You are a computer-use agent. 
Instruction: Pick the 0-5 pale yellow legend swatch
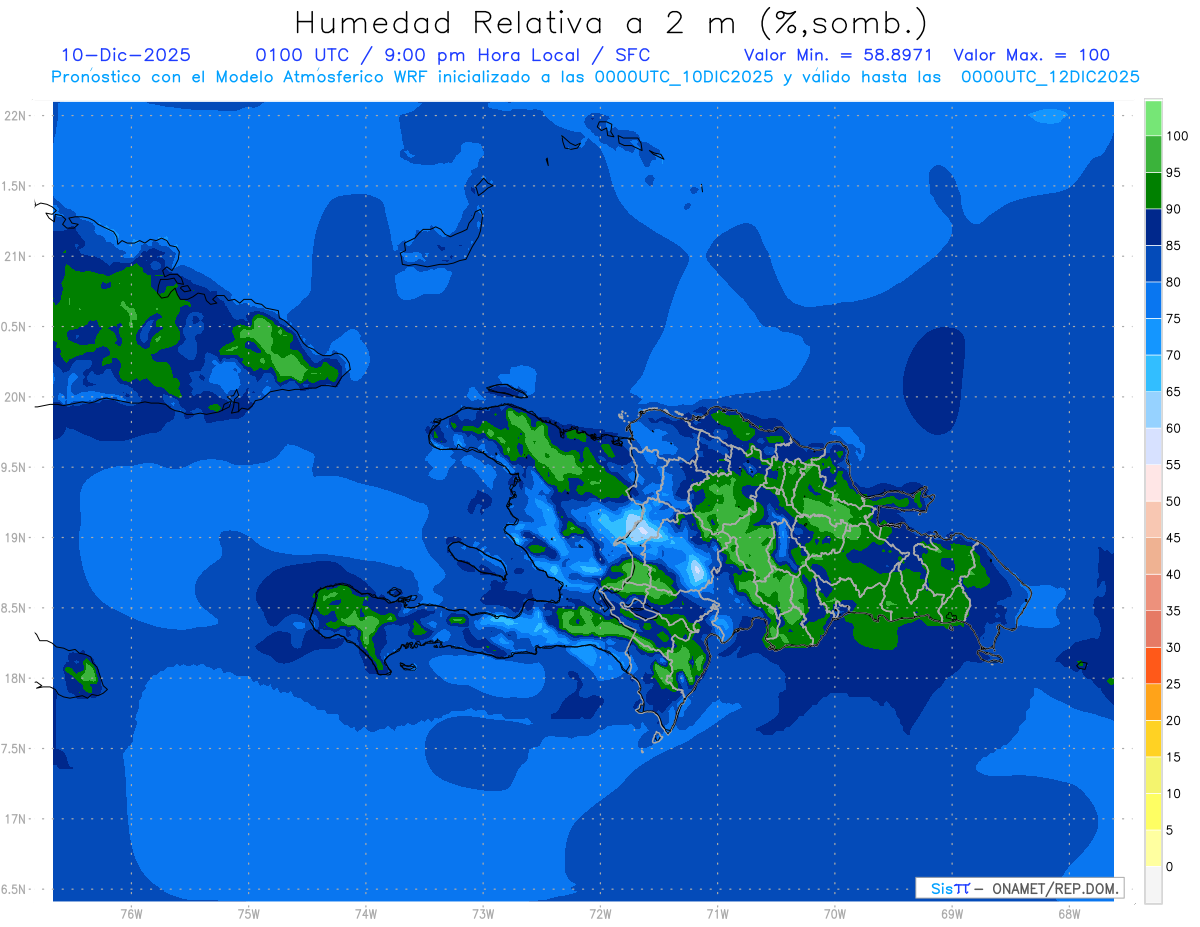point(1153,847)
